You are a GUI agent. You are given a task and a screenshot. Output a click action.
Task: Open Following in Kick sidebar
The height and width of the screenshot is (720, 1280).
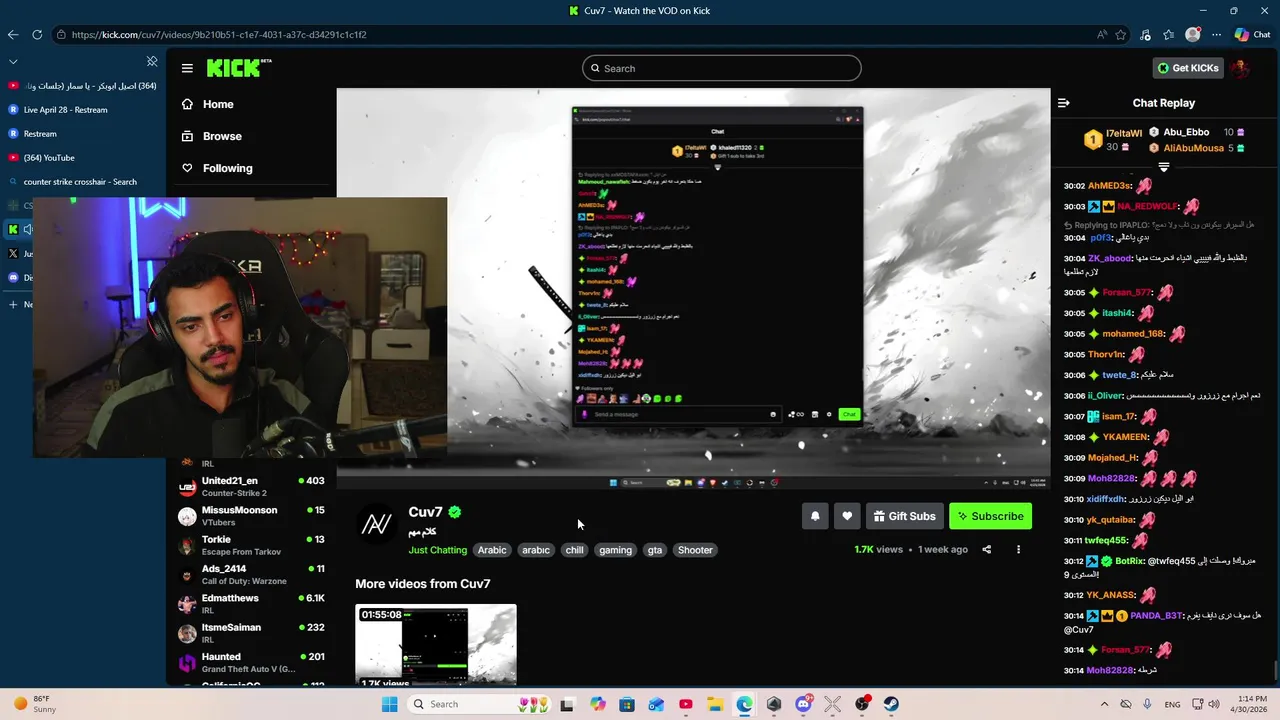pyautogui.click(x=217, y=168)
